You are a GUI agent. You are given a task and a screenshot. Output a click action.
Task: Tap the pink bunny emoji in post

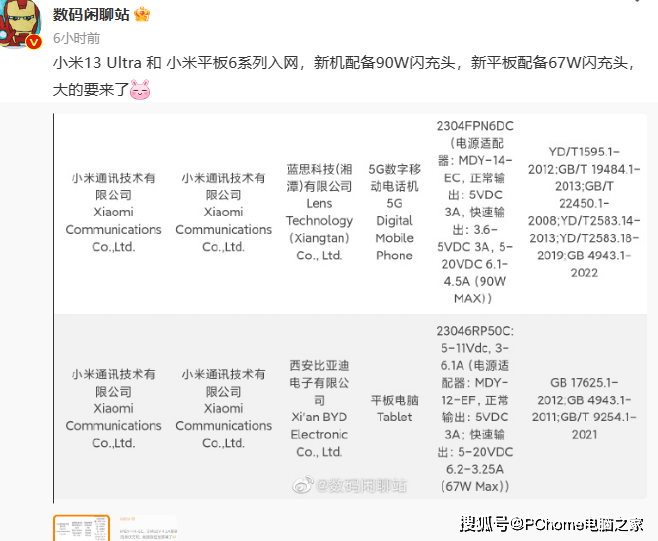140,89
